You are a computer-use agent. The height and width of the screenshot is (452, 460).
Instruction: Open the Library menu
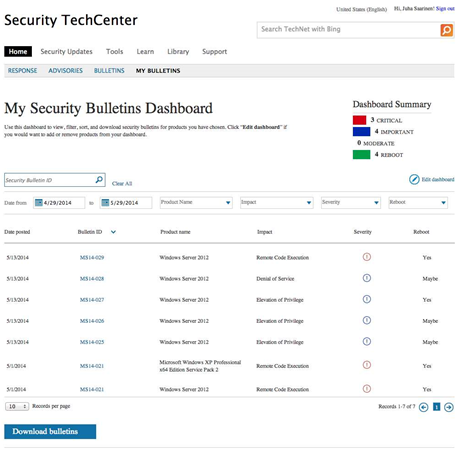tap(178, 52)
